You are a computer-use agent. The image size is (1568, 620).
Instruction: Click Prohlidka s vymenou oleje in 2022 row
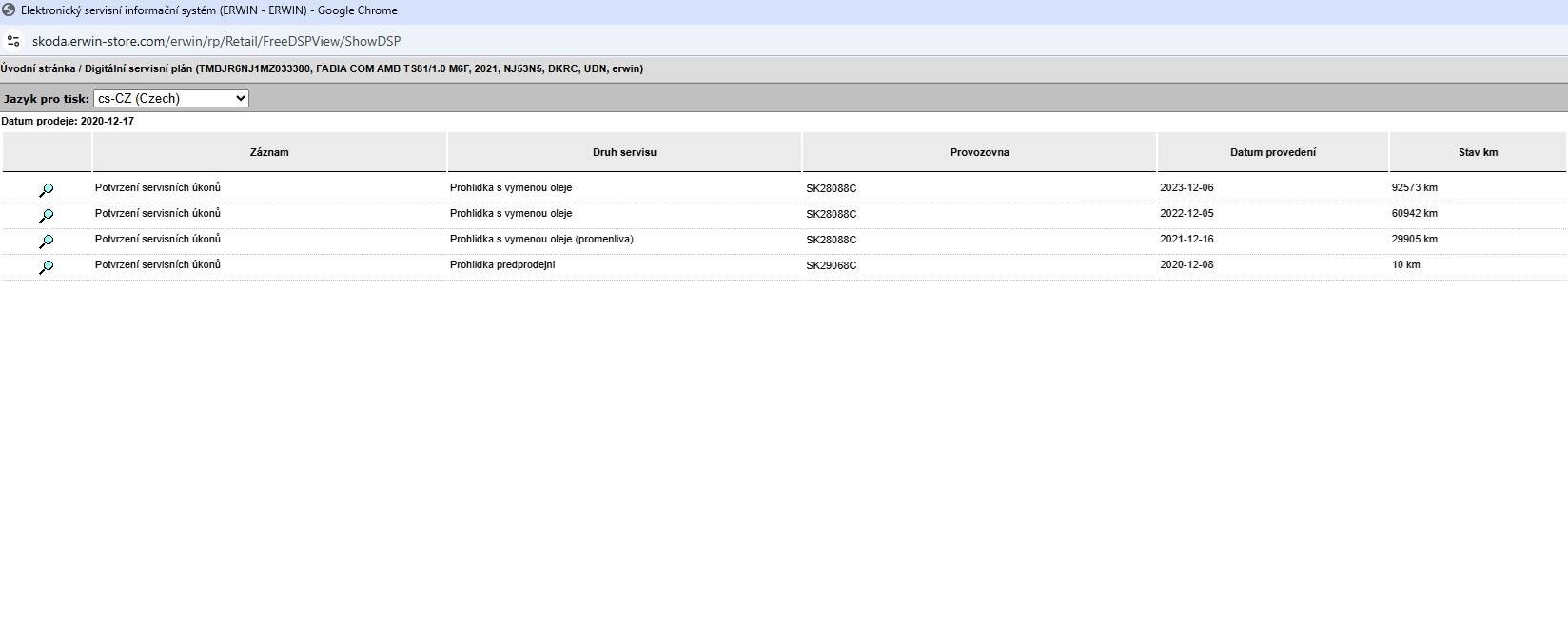511,213
